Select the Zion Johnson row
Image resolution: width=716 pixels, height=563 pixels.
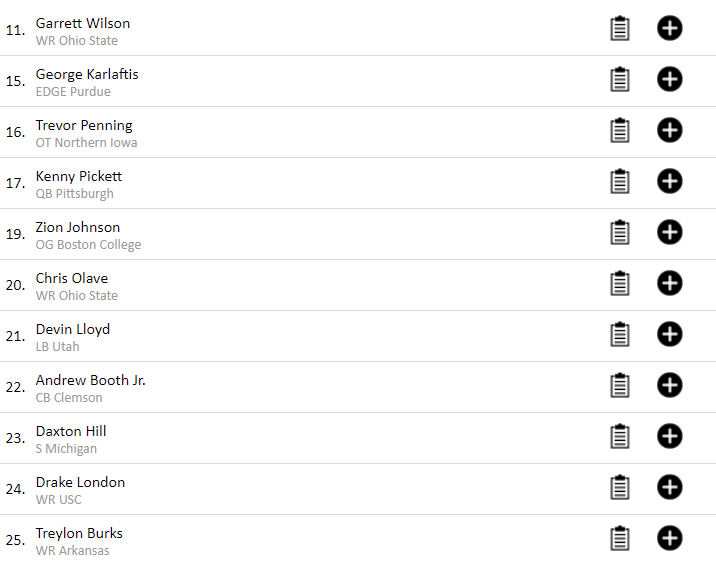click(x=358, y=234)
